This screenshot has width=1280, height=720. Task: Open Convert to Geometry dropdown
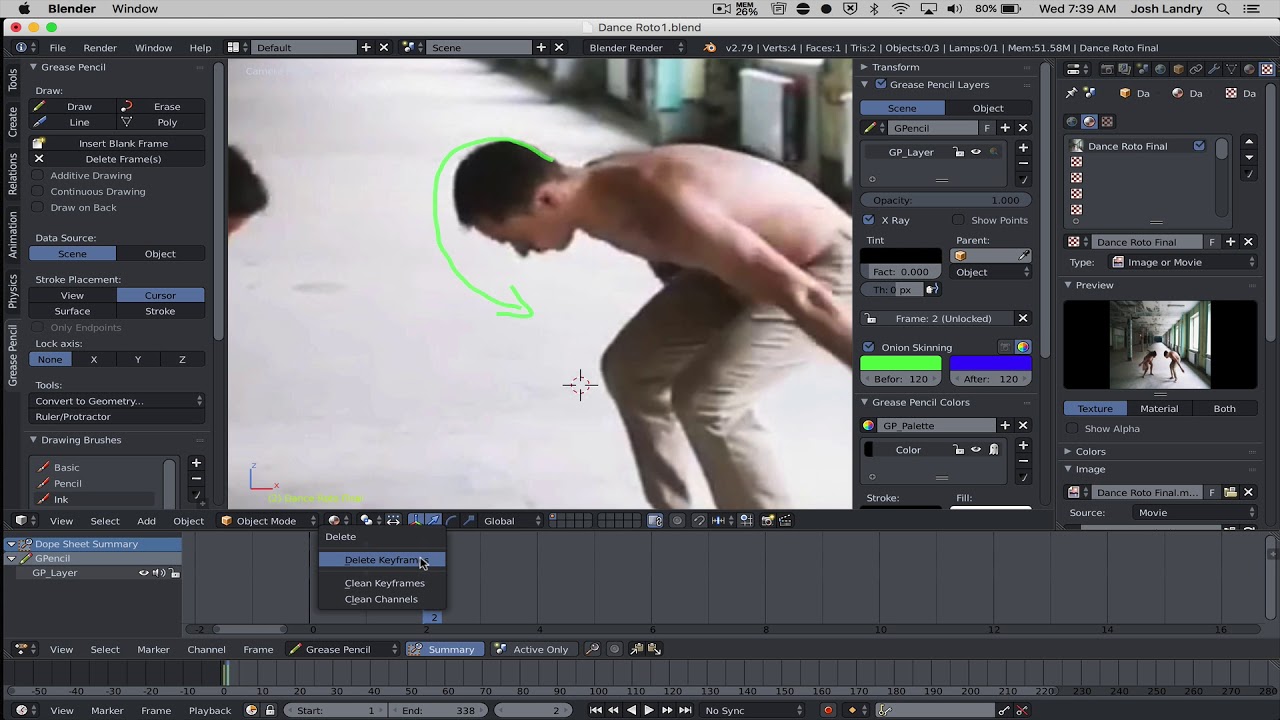click(x=118, y=401)
